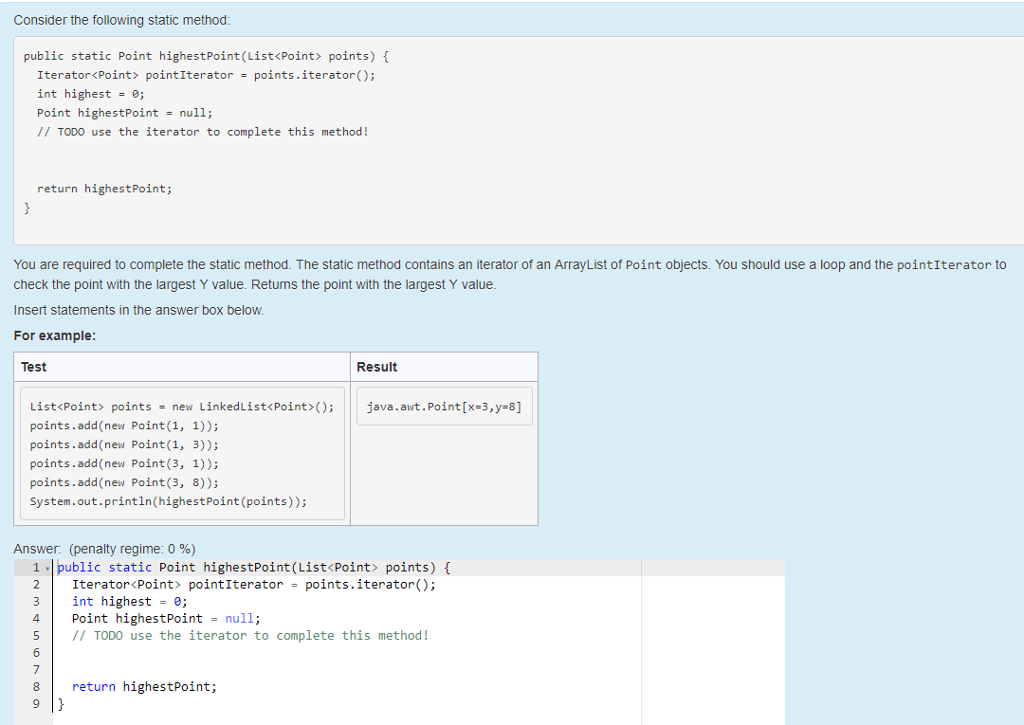1024x725 pixels.
Task: Click the 'int highest = 0;' line in answer editor
Action: (129, 602)
